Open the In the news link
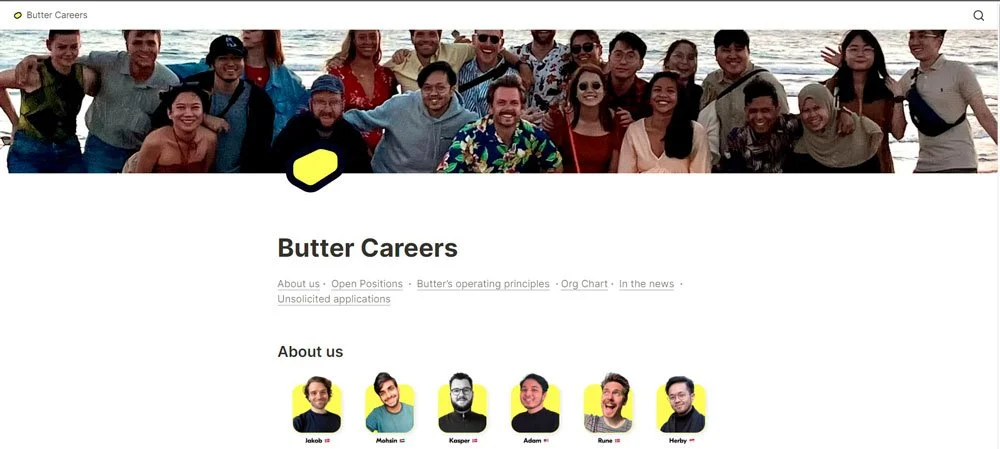 tap(647, 284)
